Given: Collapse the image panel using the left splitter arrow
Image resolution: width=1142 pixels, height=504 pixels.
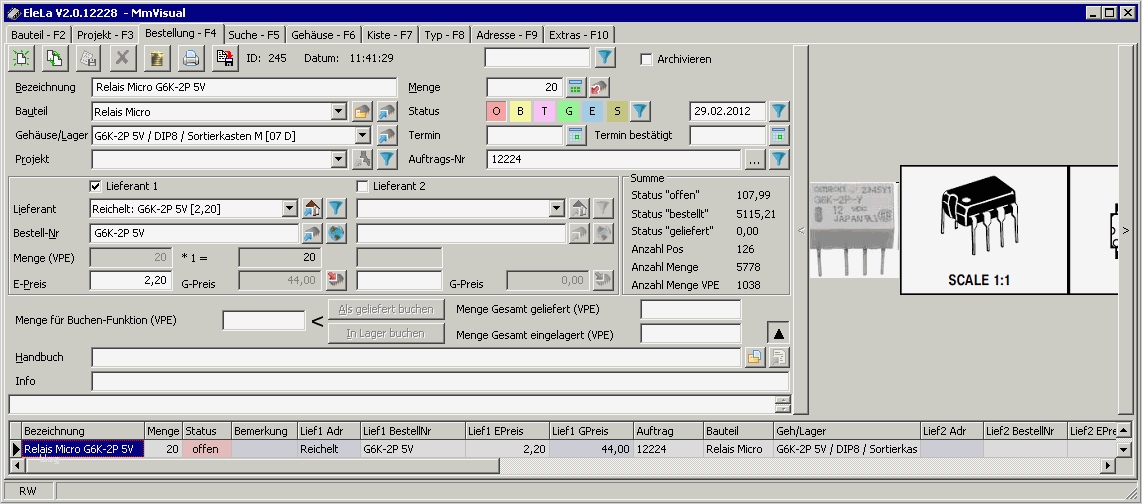Looking at the screenshot, I should (x=801, y=230).
